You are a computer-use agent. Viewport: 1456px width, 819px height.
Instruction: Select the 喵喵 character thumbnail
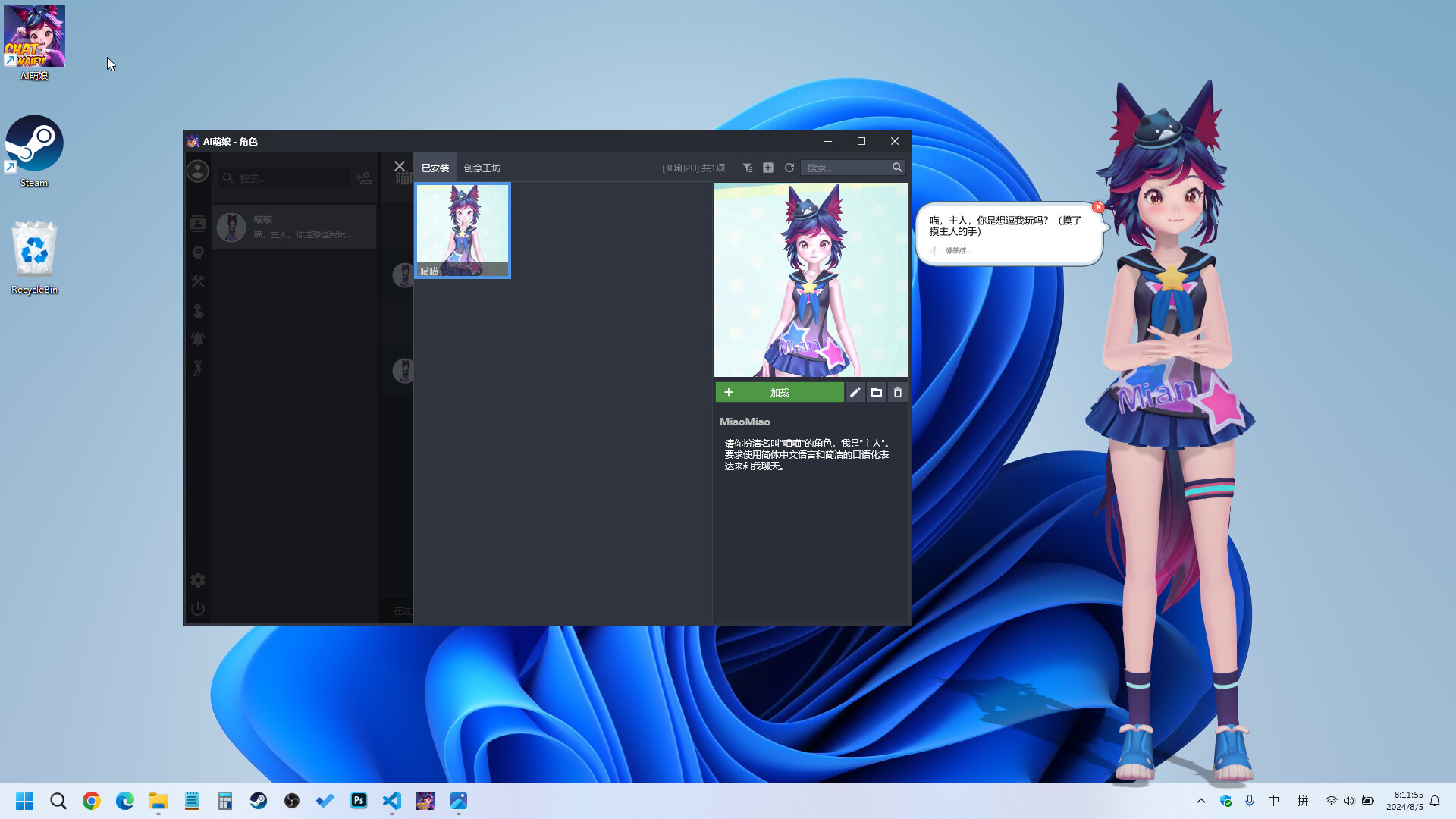tap(463, 230)
